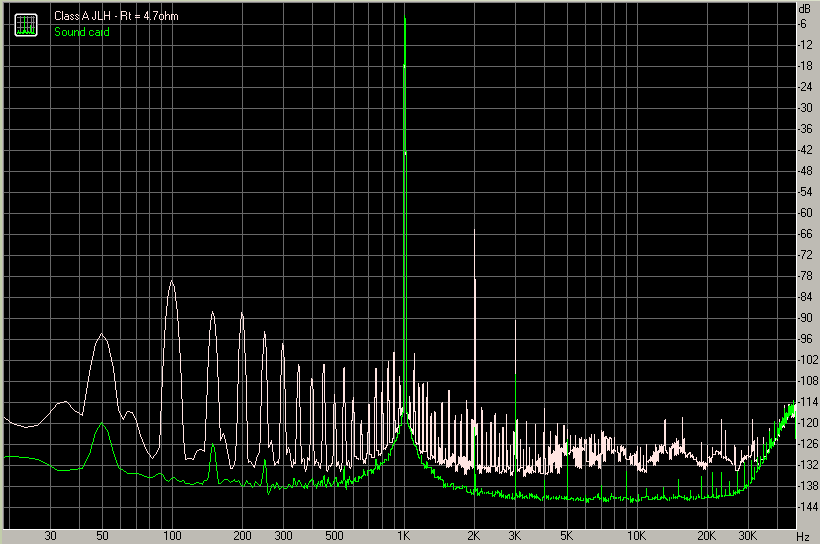Click the 1K frequency axis label
Viewport: 820px width, 544px height.
point(403,536)
